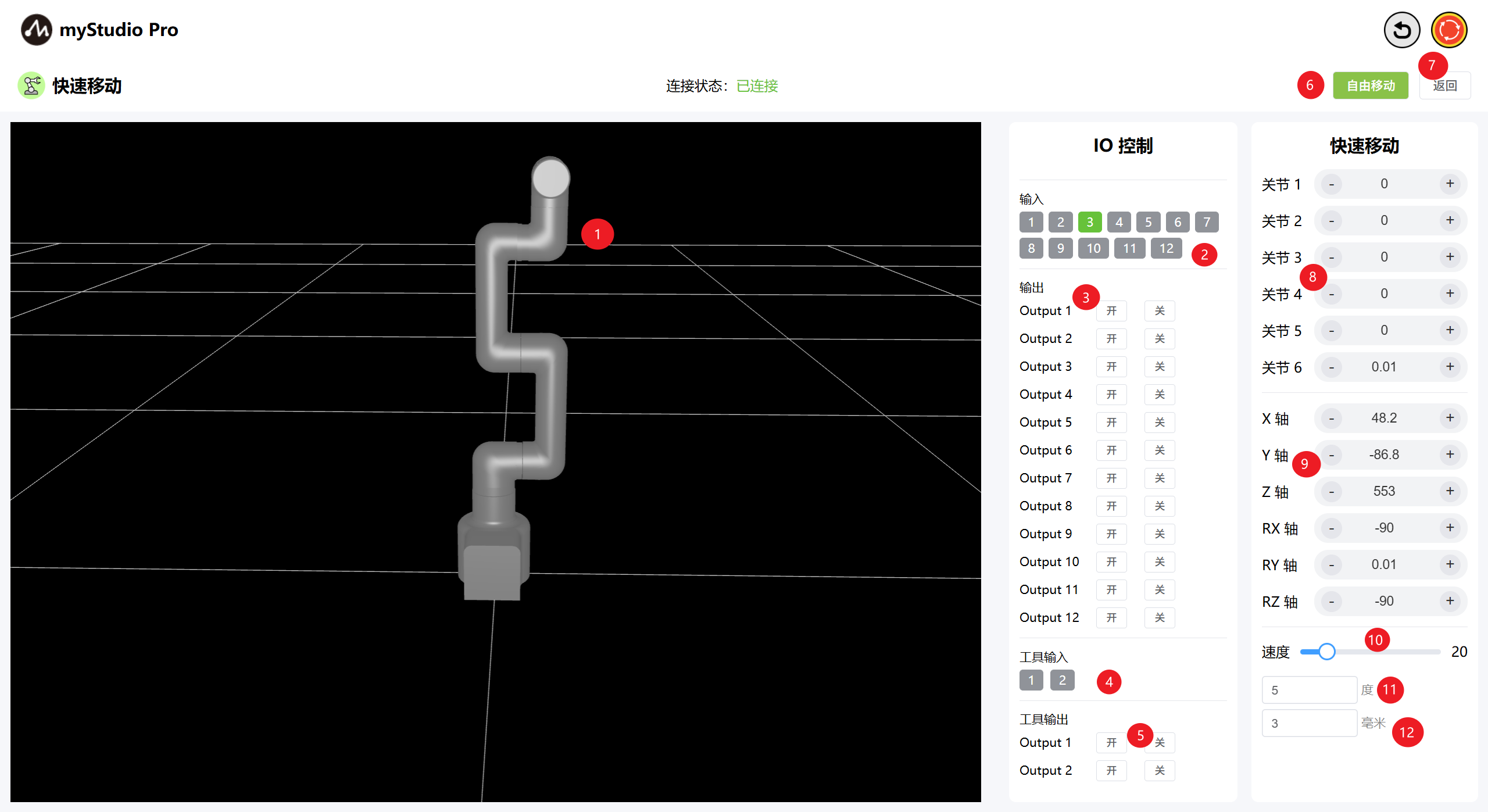Click the orange refresh icon at top right
The height and width of the screenshot is (812, 1488).
pos(1448,30)
